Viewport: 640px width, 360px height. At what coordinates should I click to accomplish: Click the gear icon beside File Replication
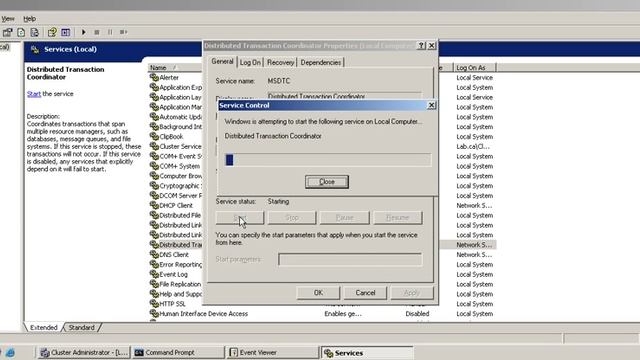point(154,284)
